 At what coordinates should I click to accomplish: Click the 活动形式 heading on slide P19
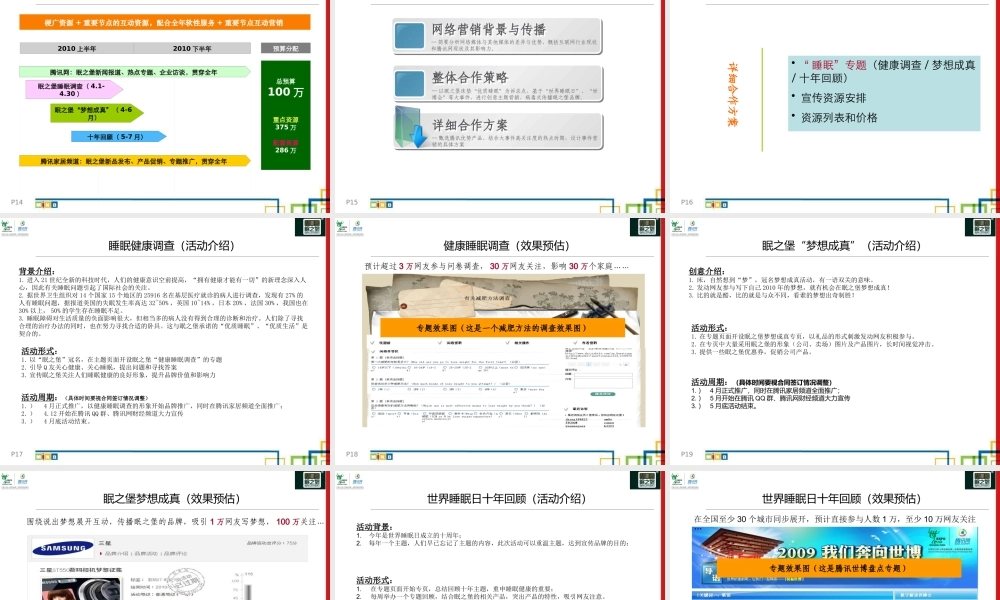point(709,328)
